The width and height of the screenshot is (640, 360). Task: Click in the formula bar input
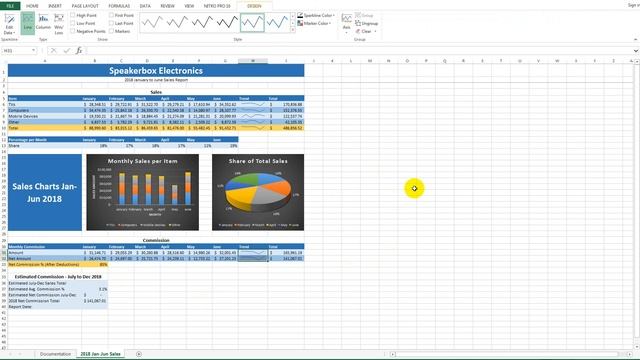tap(358, 51)
